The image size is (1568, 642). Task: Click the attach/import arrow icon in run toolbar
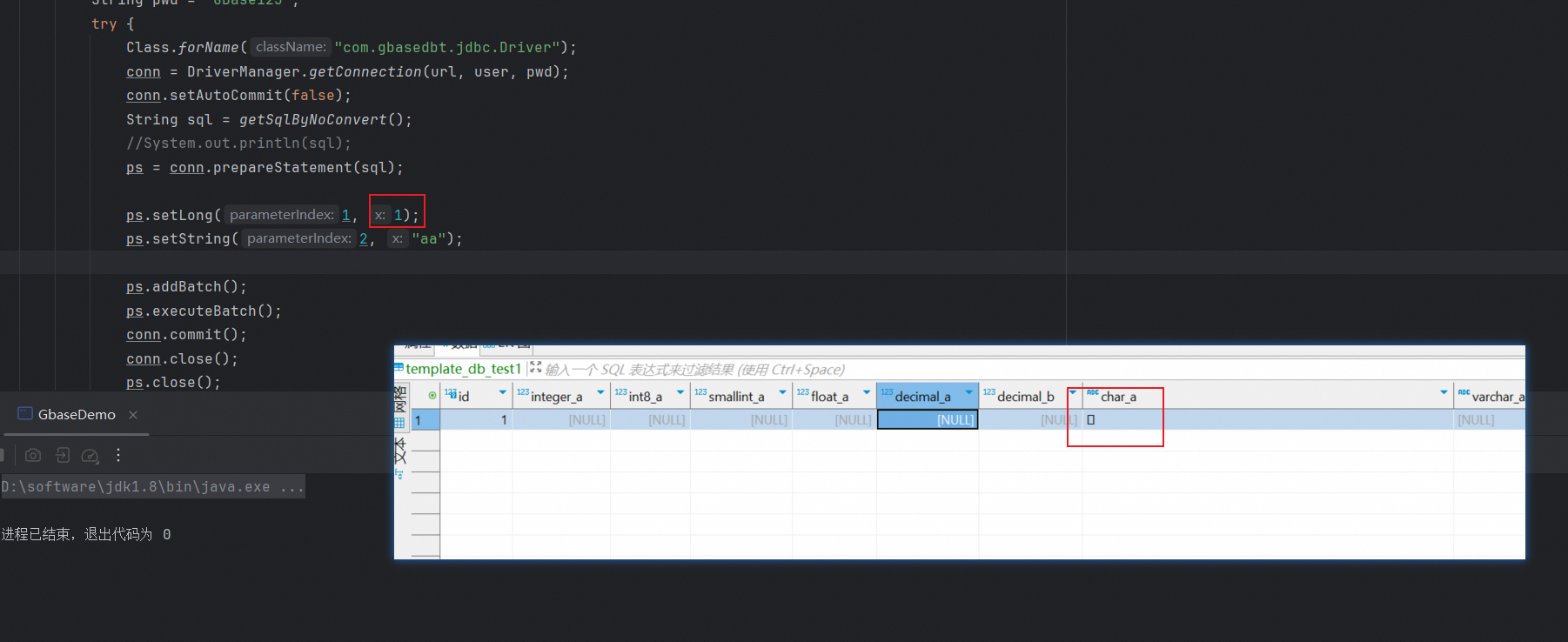click(x=63, y=455)
